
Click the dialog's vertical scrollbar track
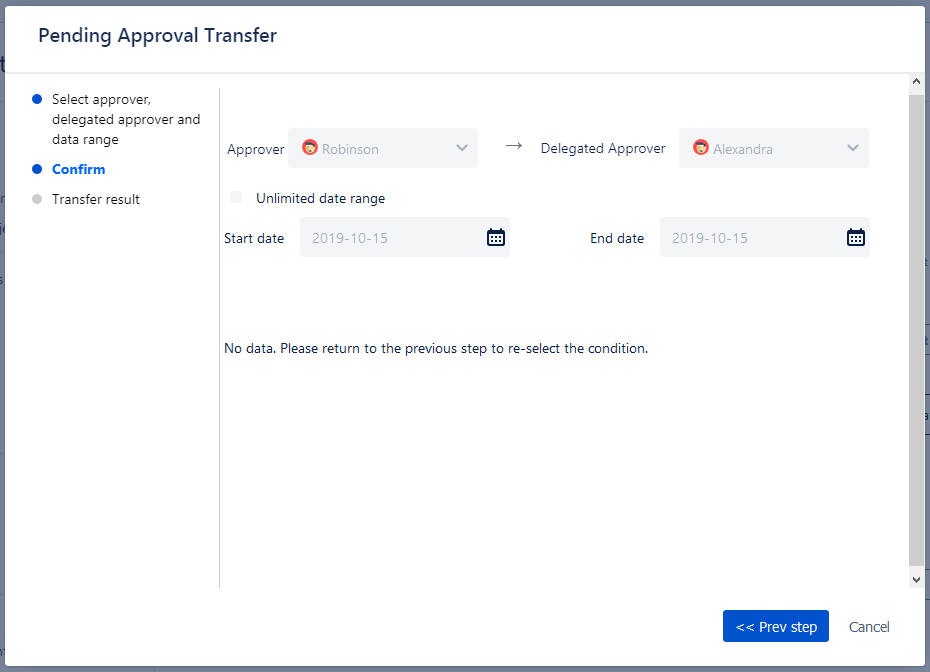(x=916, y=330)
